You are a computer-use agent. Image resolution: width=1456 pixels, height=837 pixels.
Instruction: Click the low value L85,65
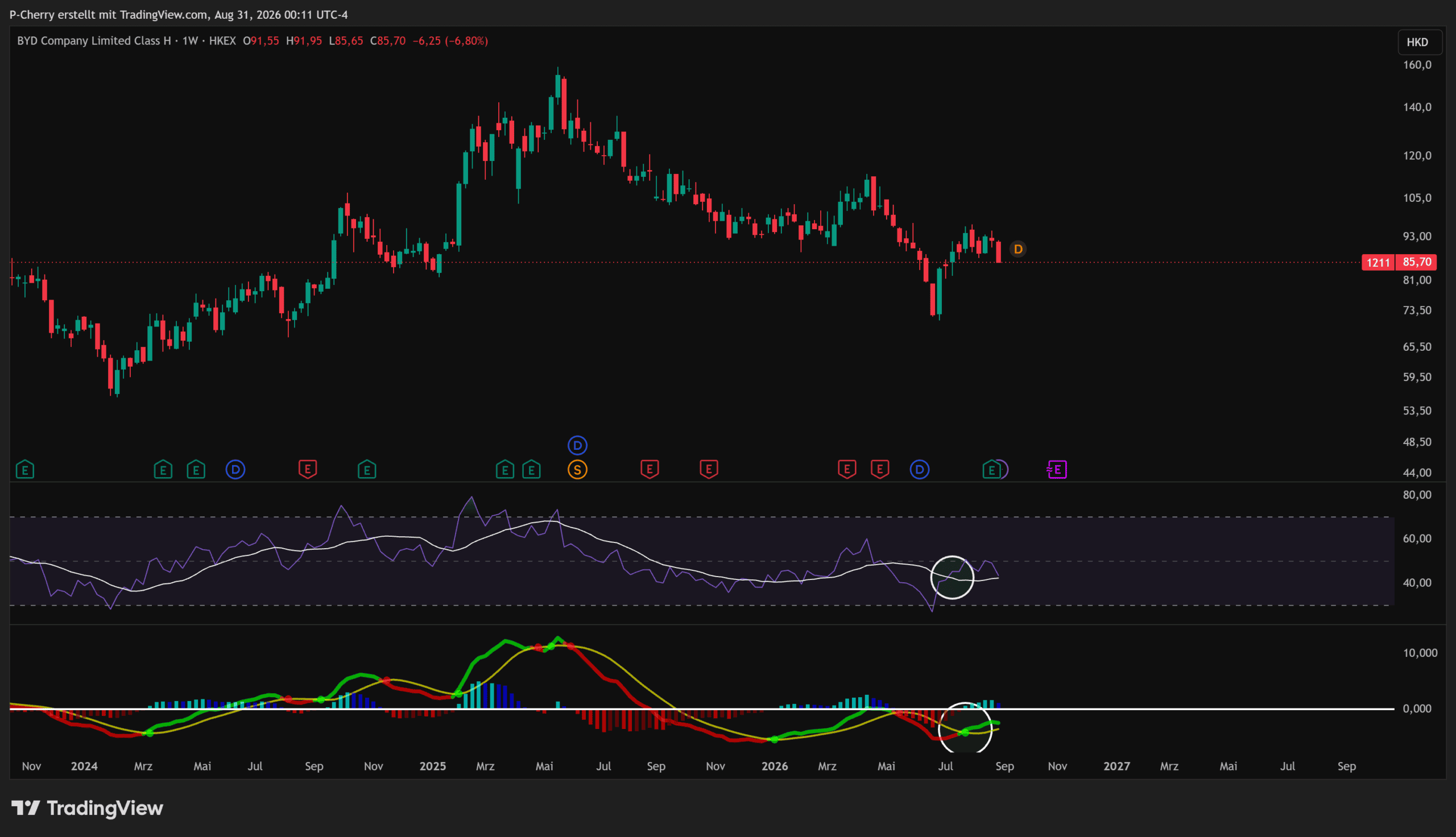pos(346,41)
